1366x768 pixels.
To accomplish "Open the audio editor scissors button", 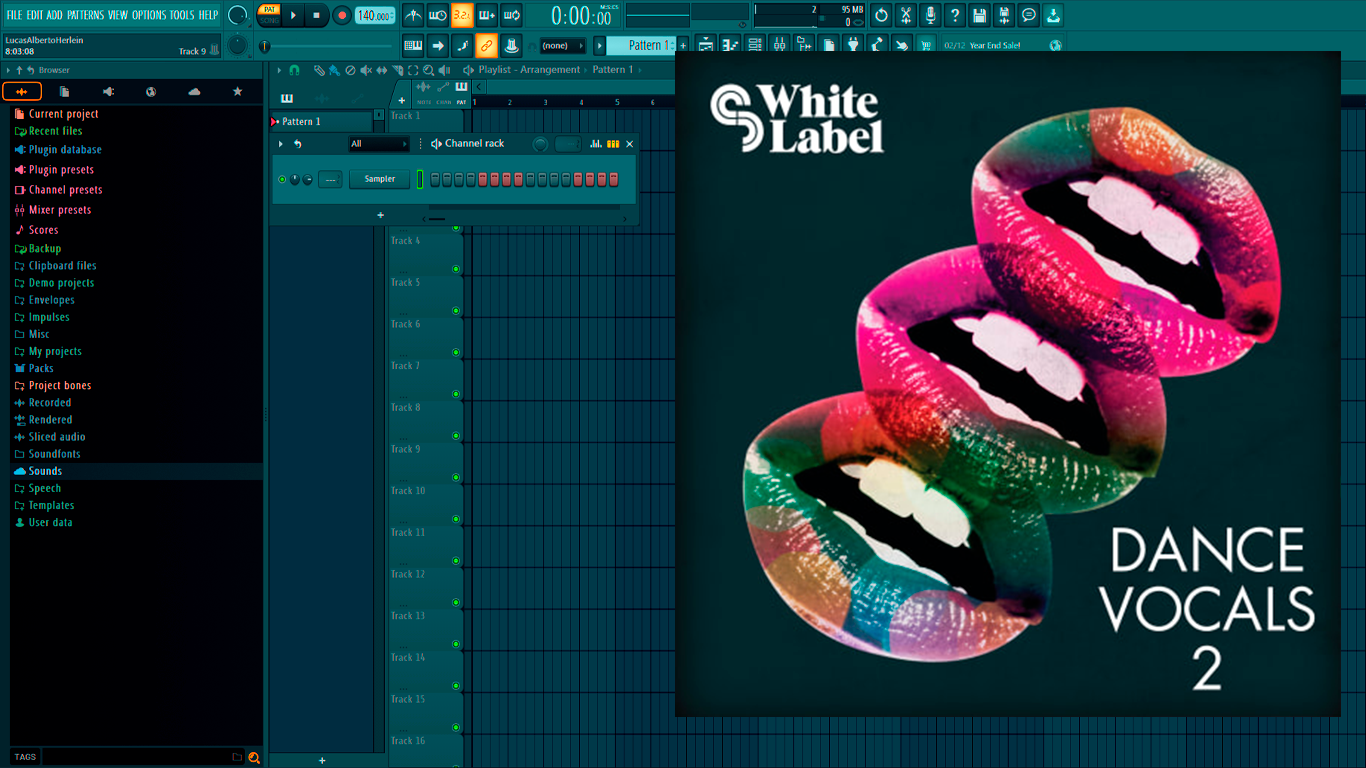I will click(906, 15).
